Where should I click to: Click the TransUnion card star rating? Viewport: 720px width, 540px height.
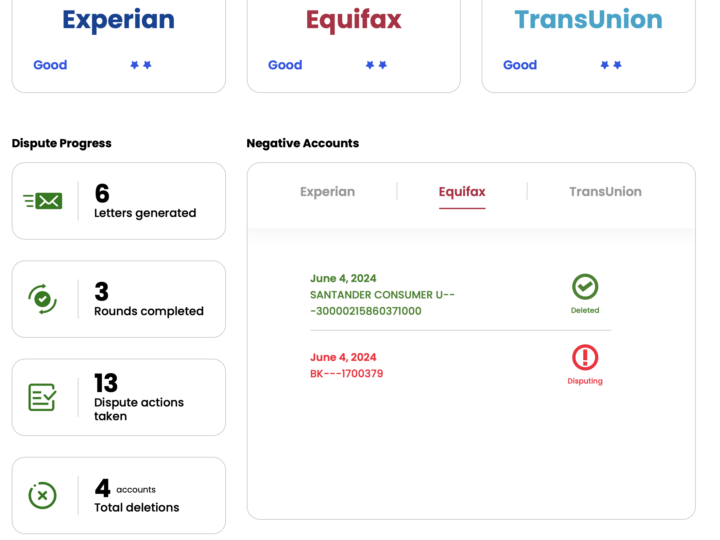[611, 65]
